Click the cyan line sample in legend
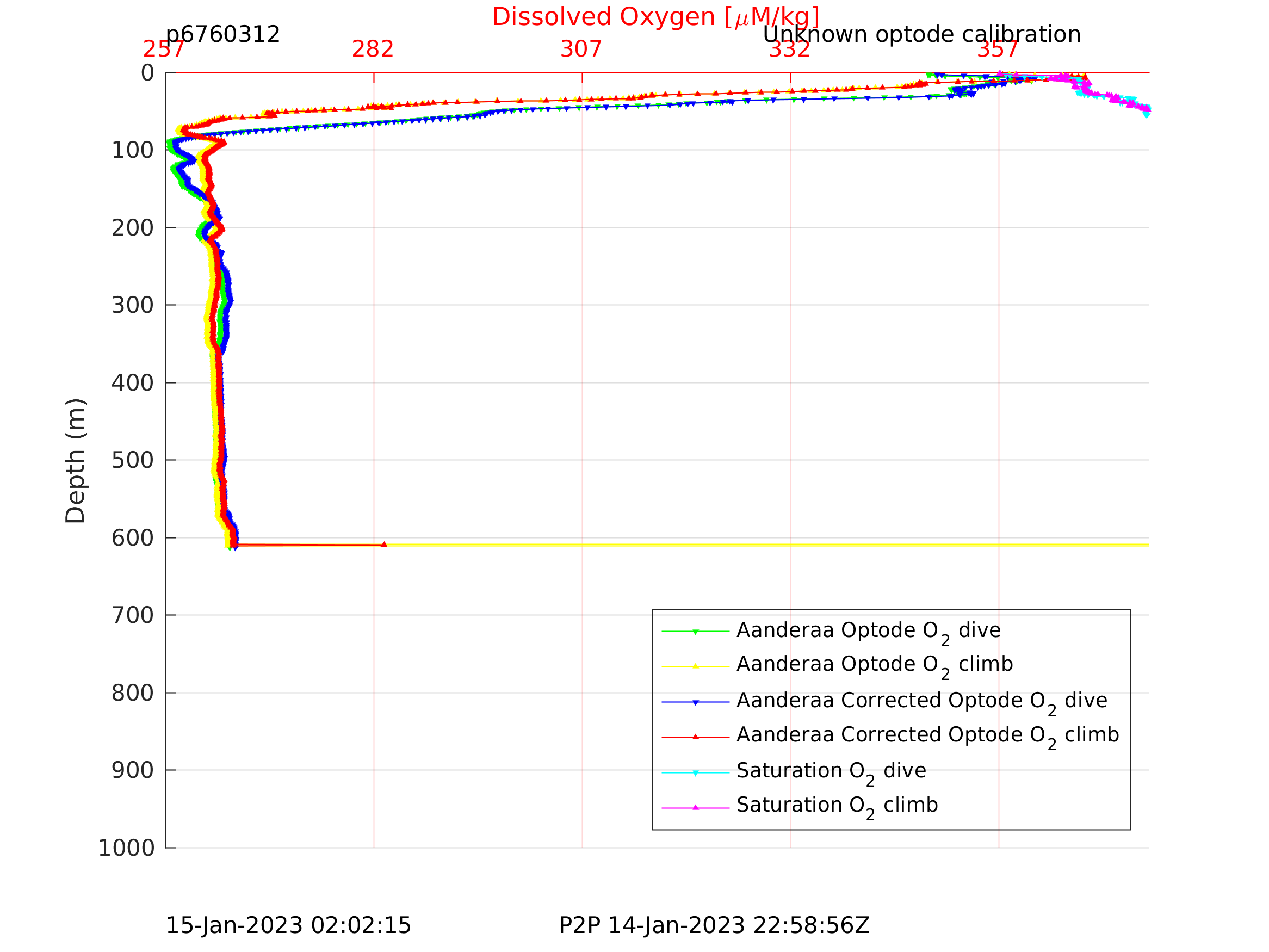The image size is (1269, 952). [695, 772]
